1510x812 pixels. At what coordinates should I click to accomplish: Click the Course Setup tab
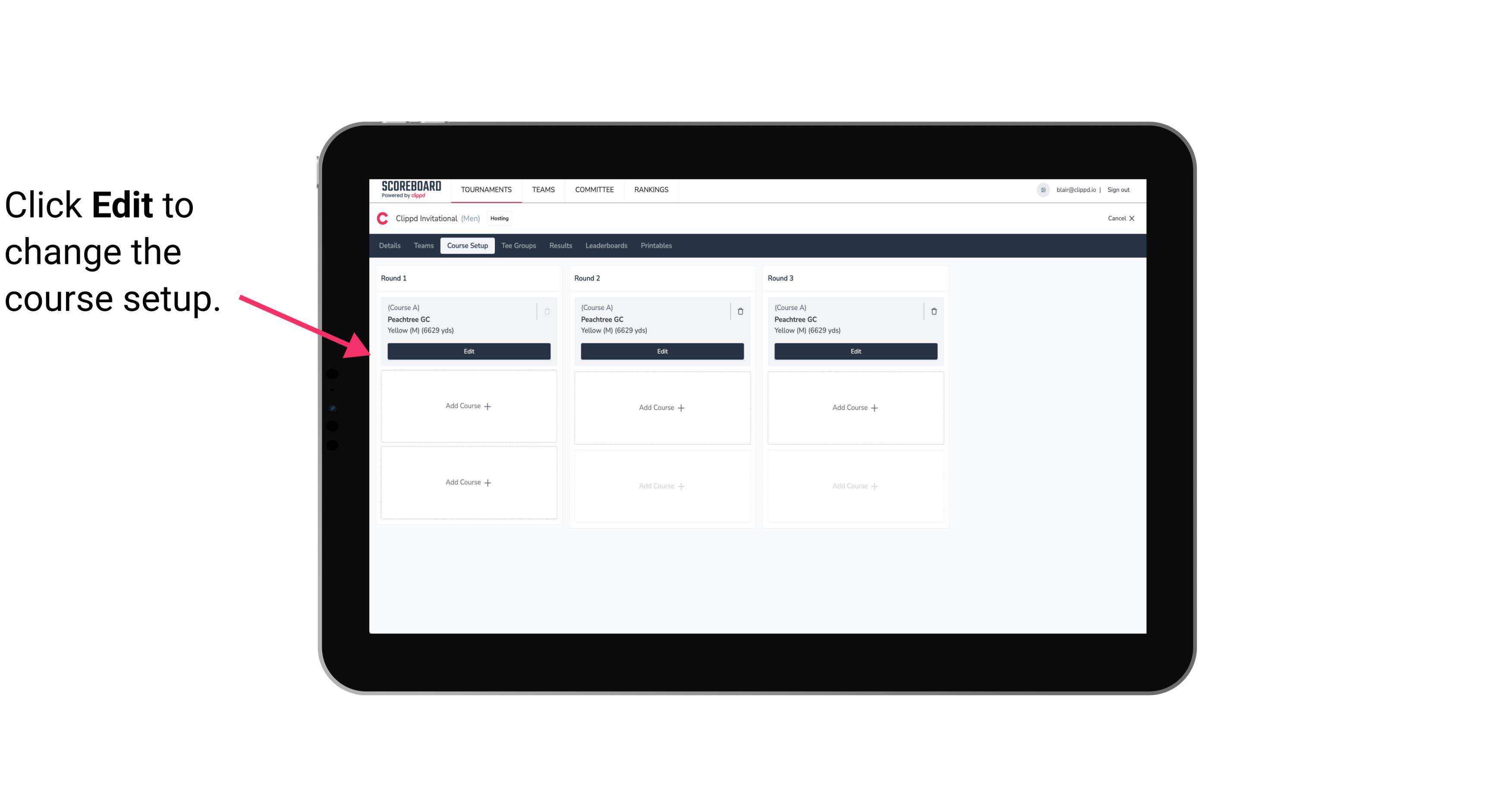467,245
